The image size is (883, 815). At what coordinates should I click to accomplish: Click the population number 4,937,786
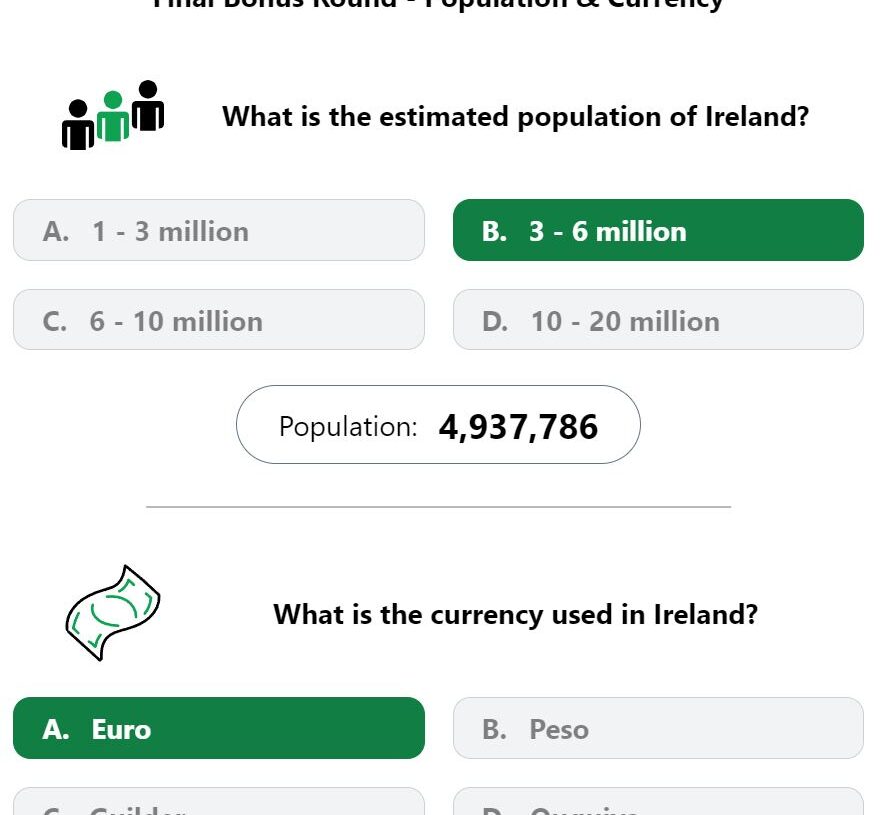tap(518, 427)
